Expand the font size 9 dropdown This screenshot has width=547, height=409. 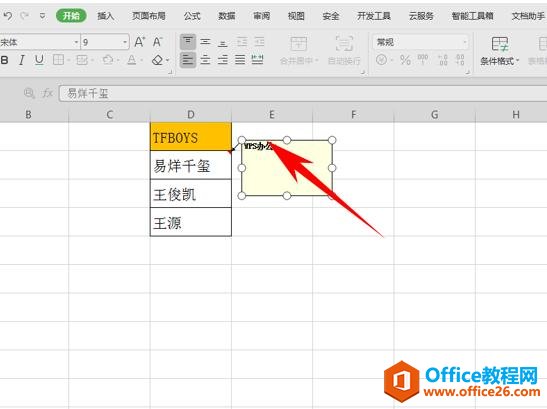[125, 43]
